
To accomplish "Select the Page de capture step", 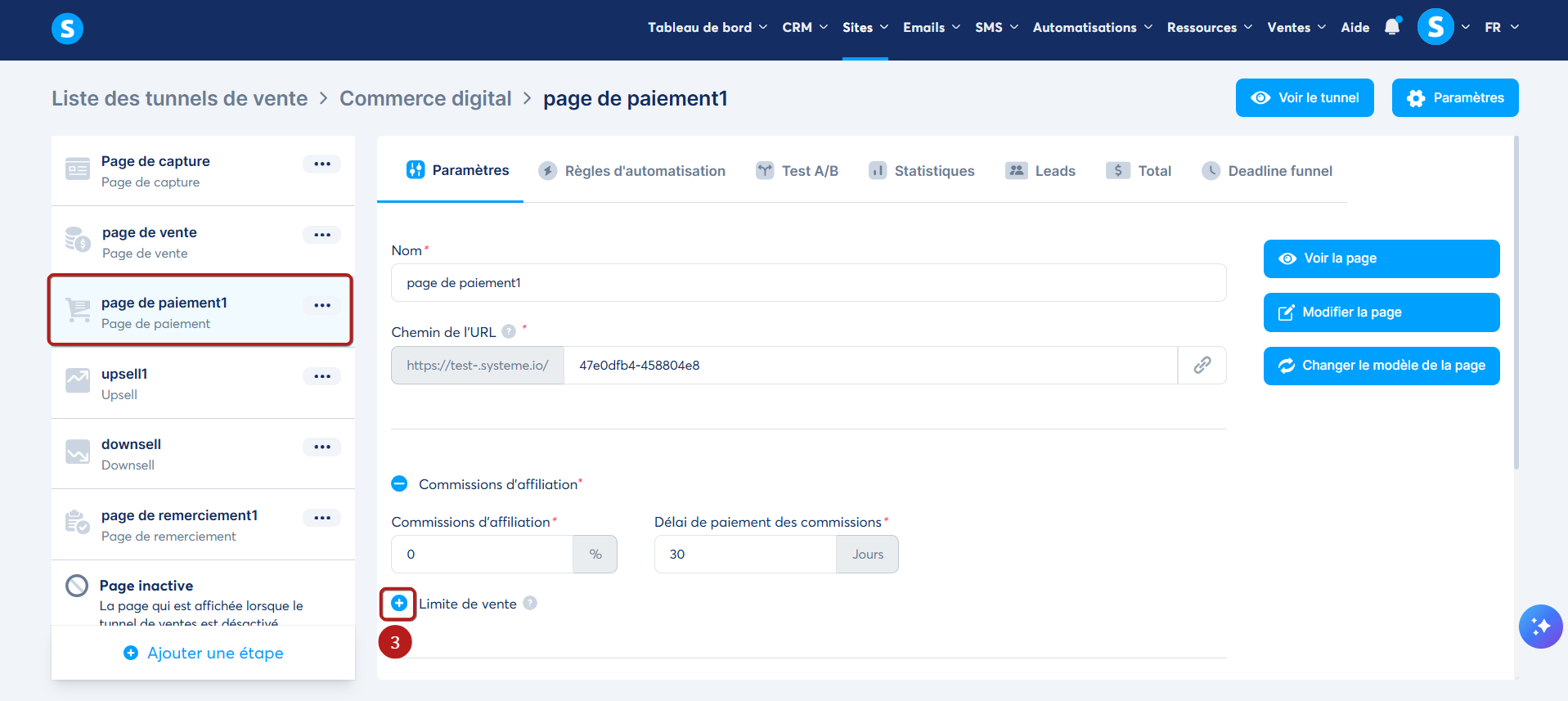I will coord(203,171).
